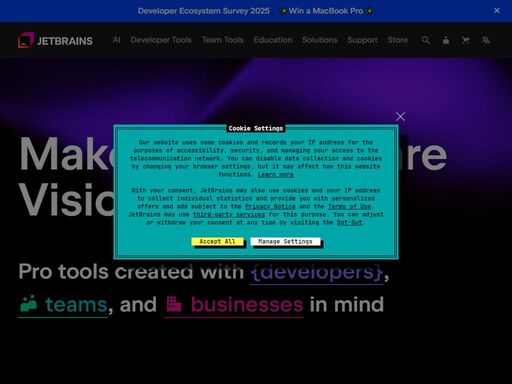Select the teams highlighted link
512x384 pixels.
pyautogui.click(x=63, y=305)
